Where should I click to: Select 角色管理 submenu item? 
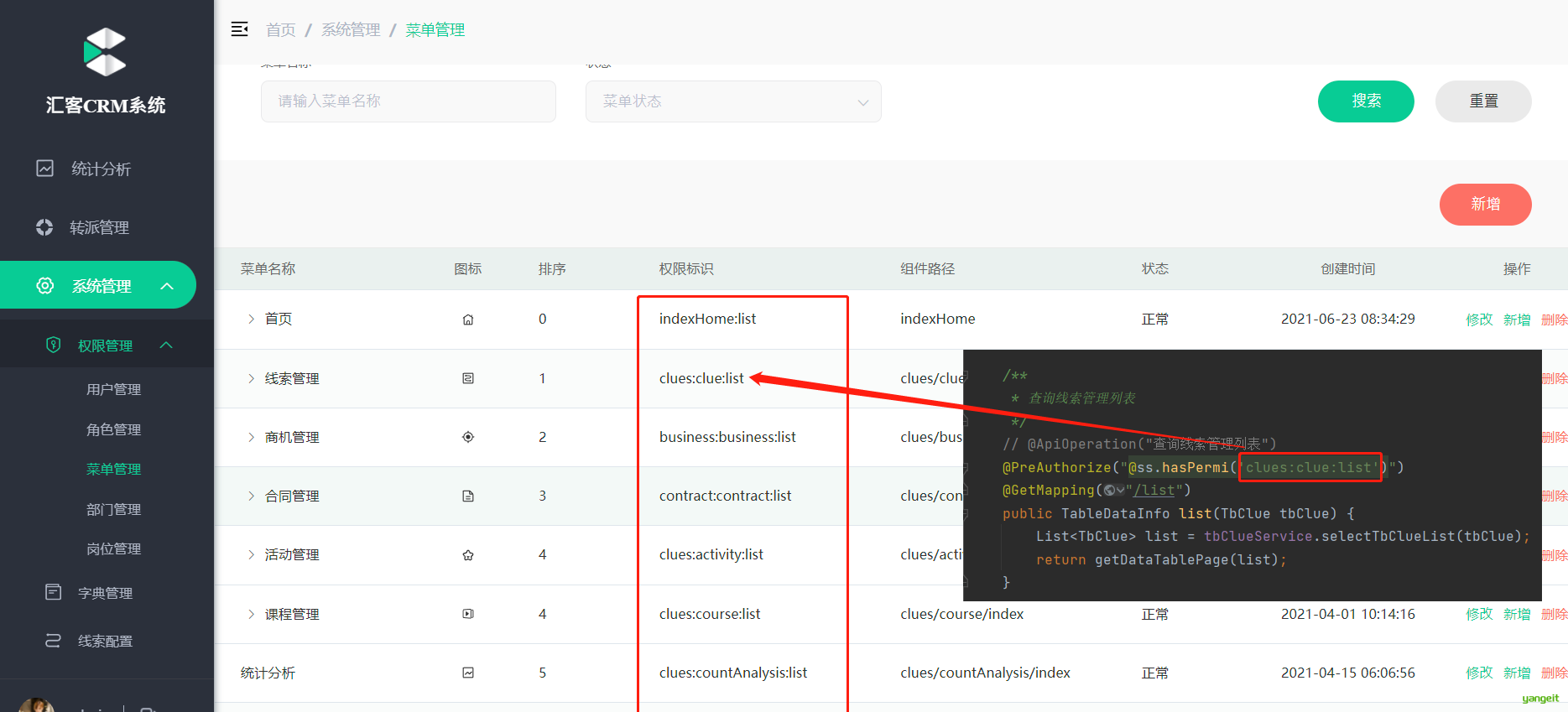pos(113,429)
